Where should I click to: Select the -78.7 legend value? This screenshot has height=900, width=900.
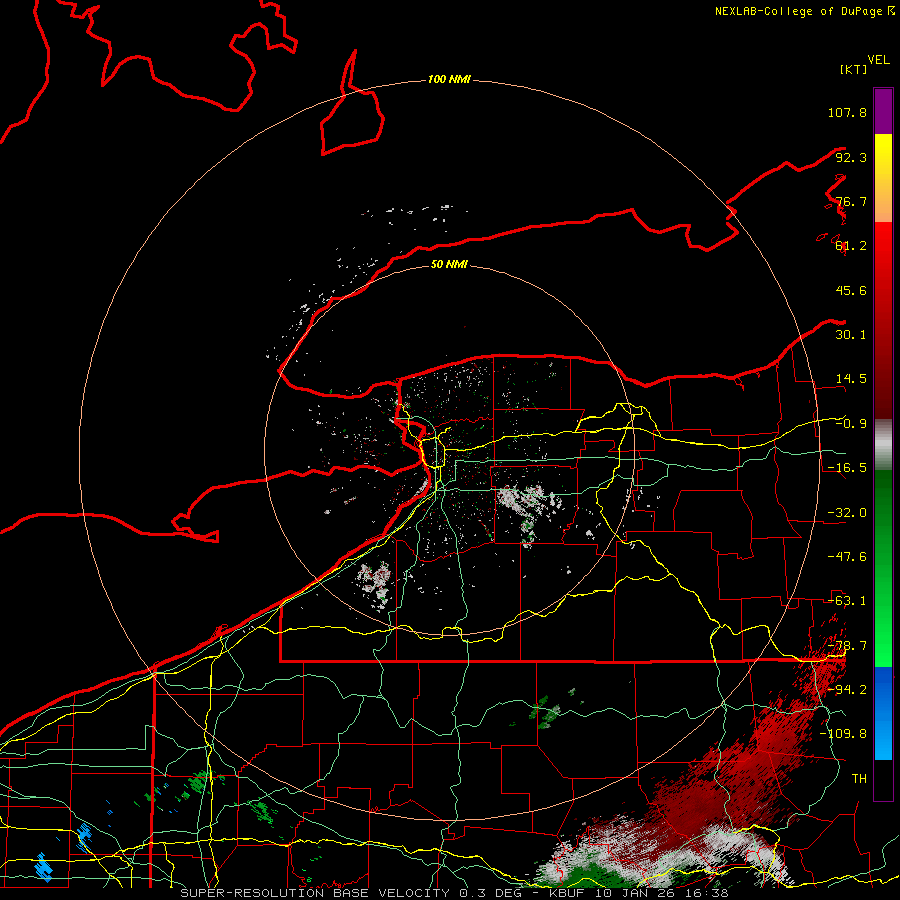(847, 646)
